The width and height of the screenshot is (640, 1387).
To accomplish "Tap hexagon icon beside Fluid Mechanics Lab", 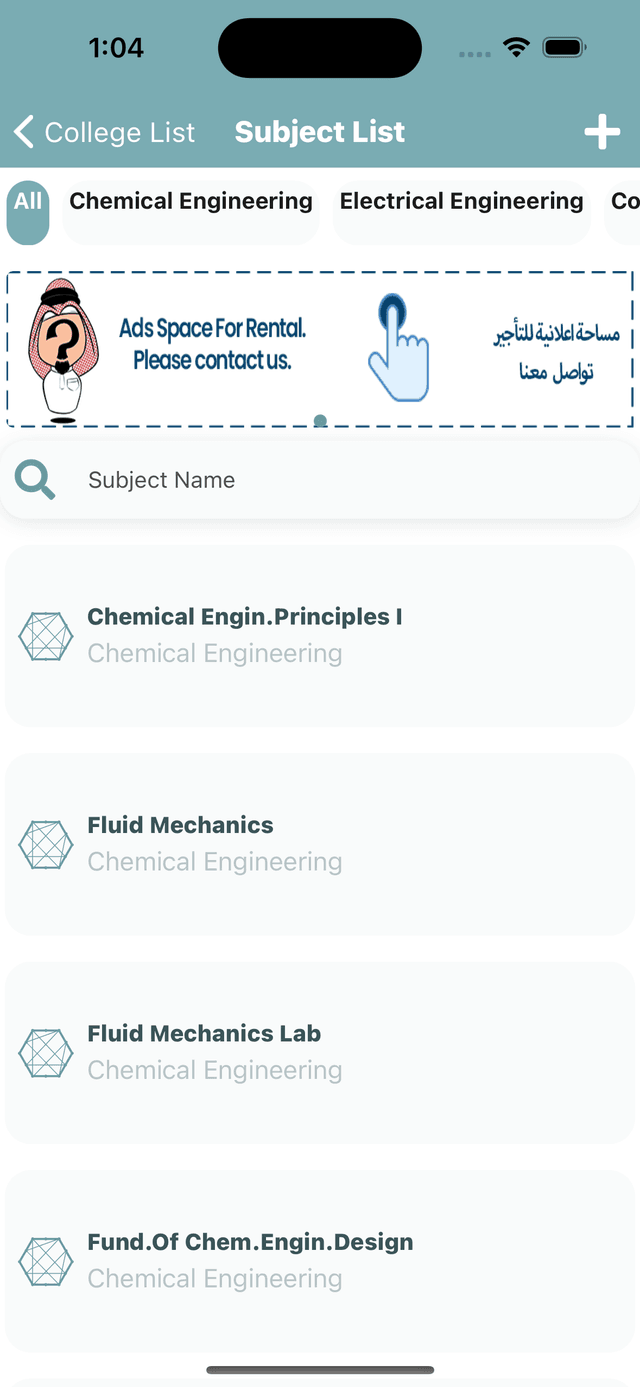I will (46, 1053).
